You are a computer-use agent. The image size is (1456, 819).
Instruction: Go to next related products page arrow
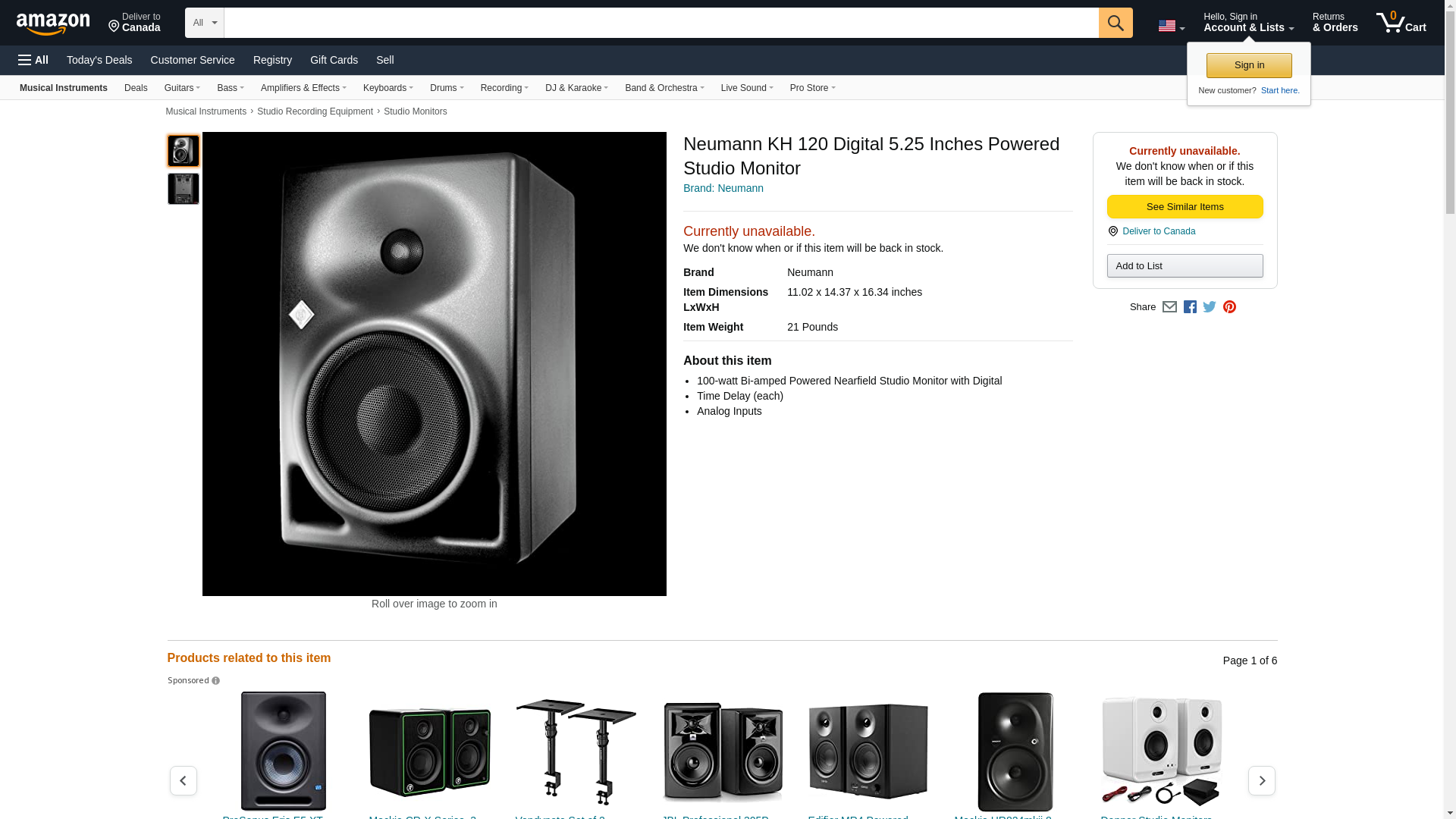[1261, 780]
